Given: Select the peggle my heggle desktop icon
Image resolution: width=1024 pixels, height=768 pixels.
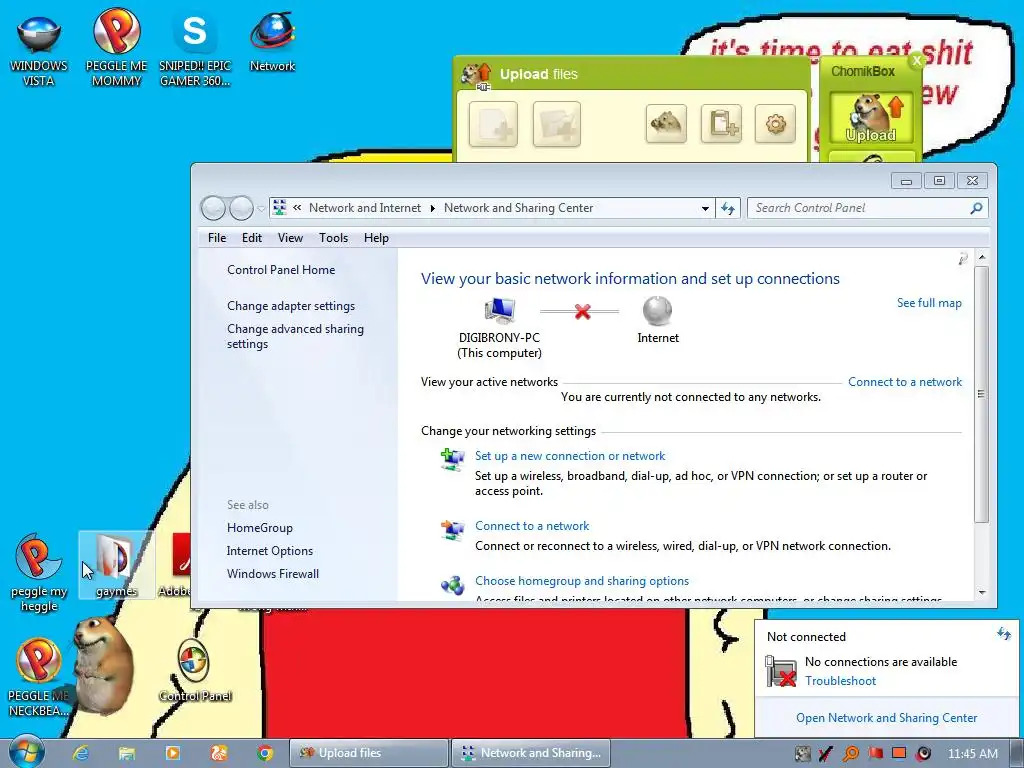Looking at the screenshot, I should pos(39,573).
